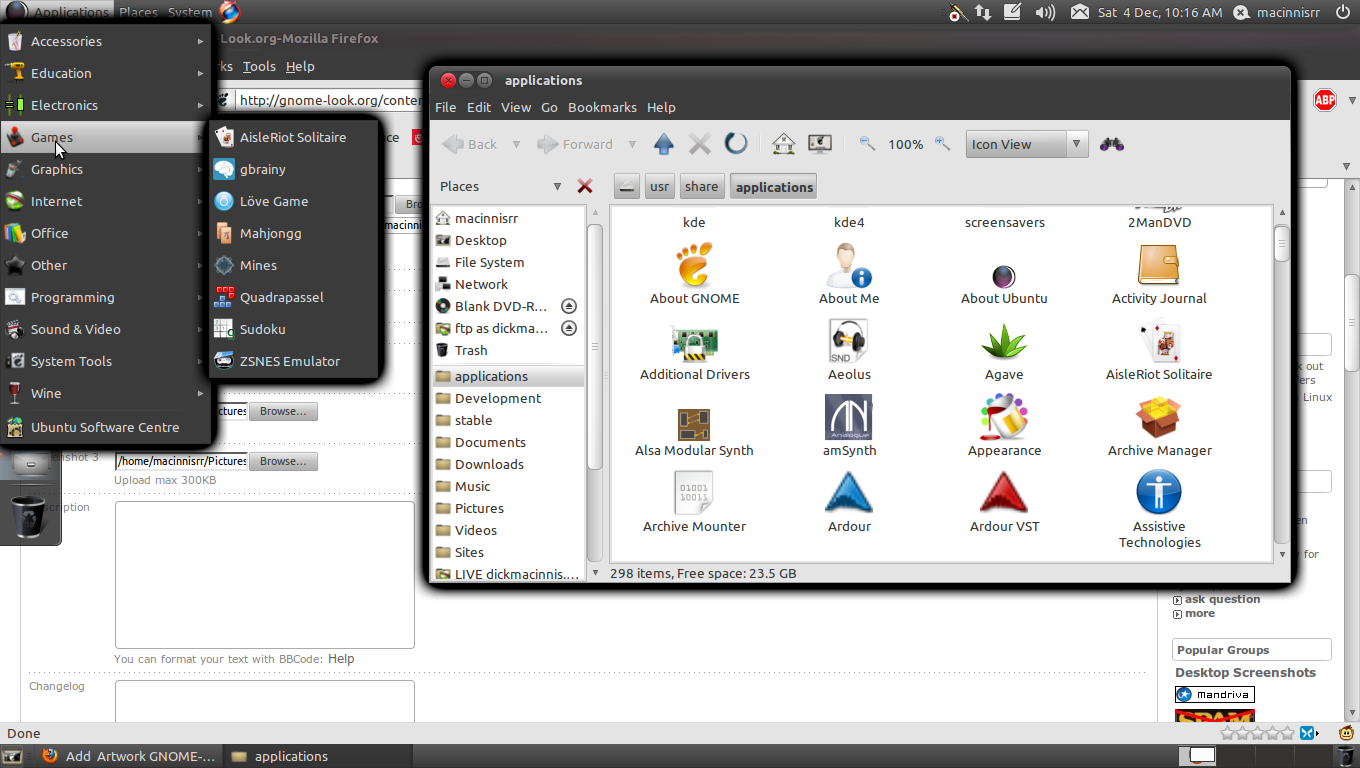Screen dimensions: 1360x768
Task: Click the Back navigation button
Action: (470, 144)
